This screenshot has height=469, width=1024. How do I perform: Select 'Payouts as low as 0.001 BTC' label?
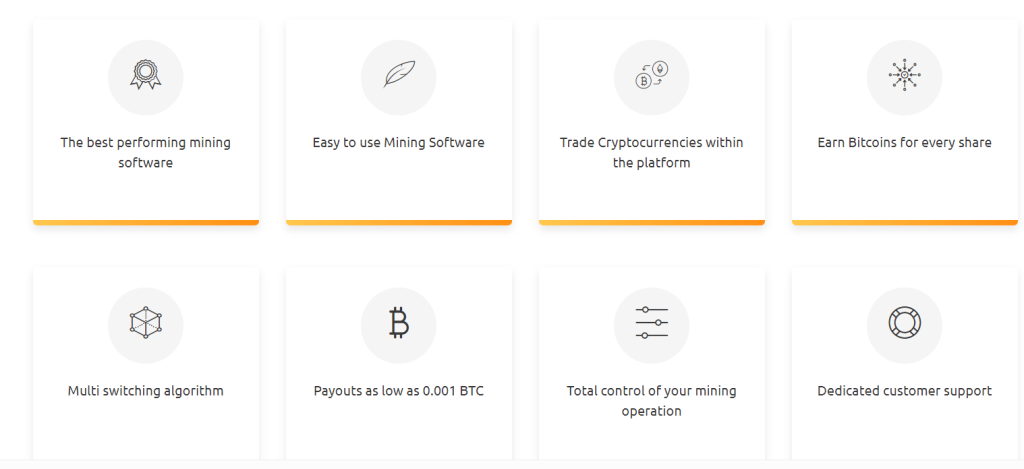399,391
